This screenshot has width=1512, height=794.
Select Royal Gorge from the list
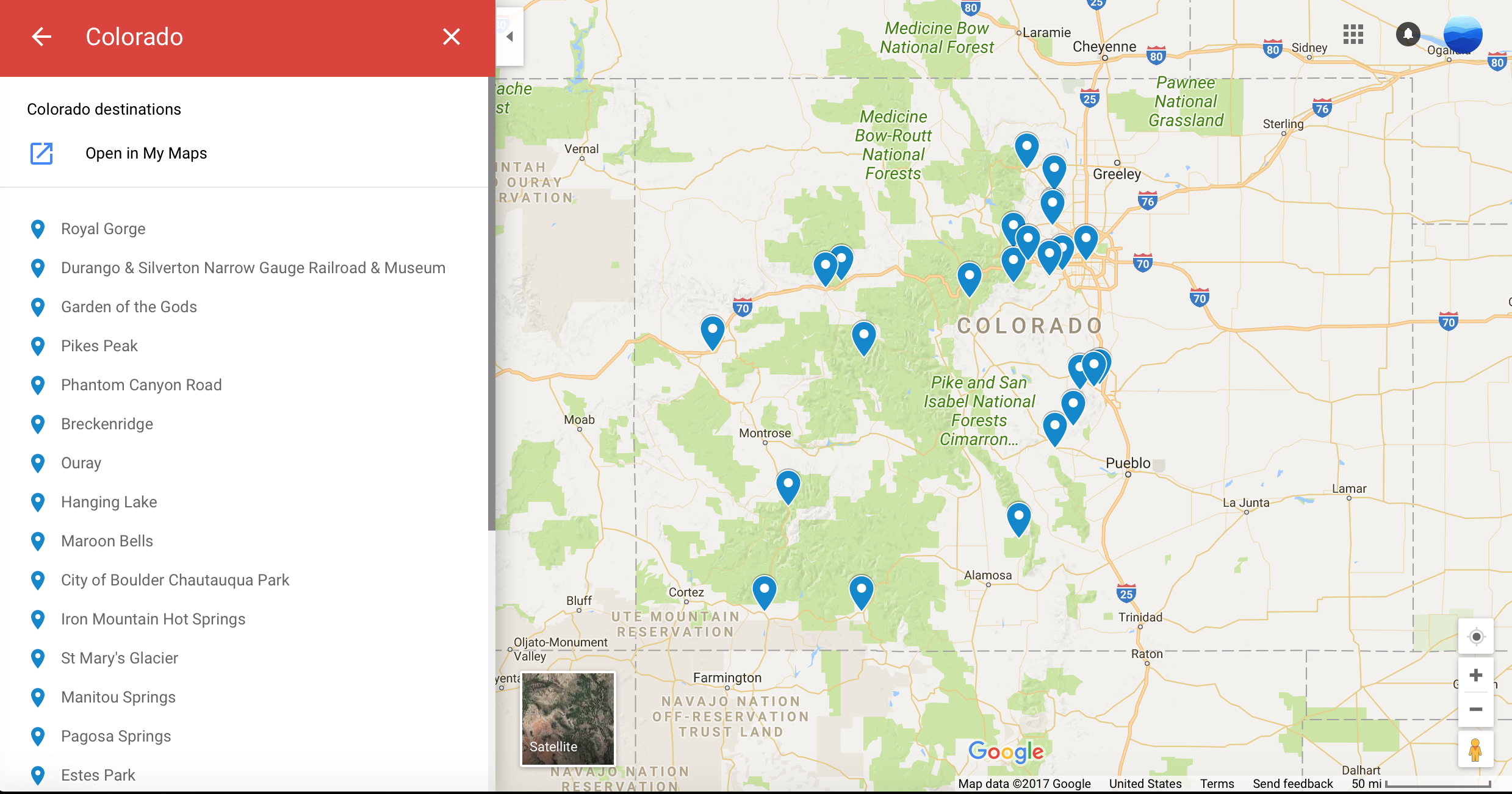tap(103, 229)
